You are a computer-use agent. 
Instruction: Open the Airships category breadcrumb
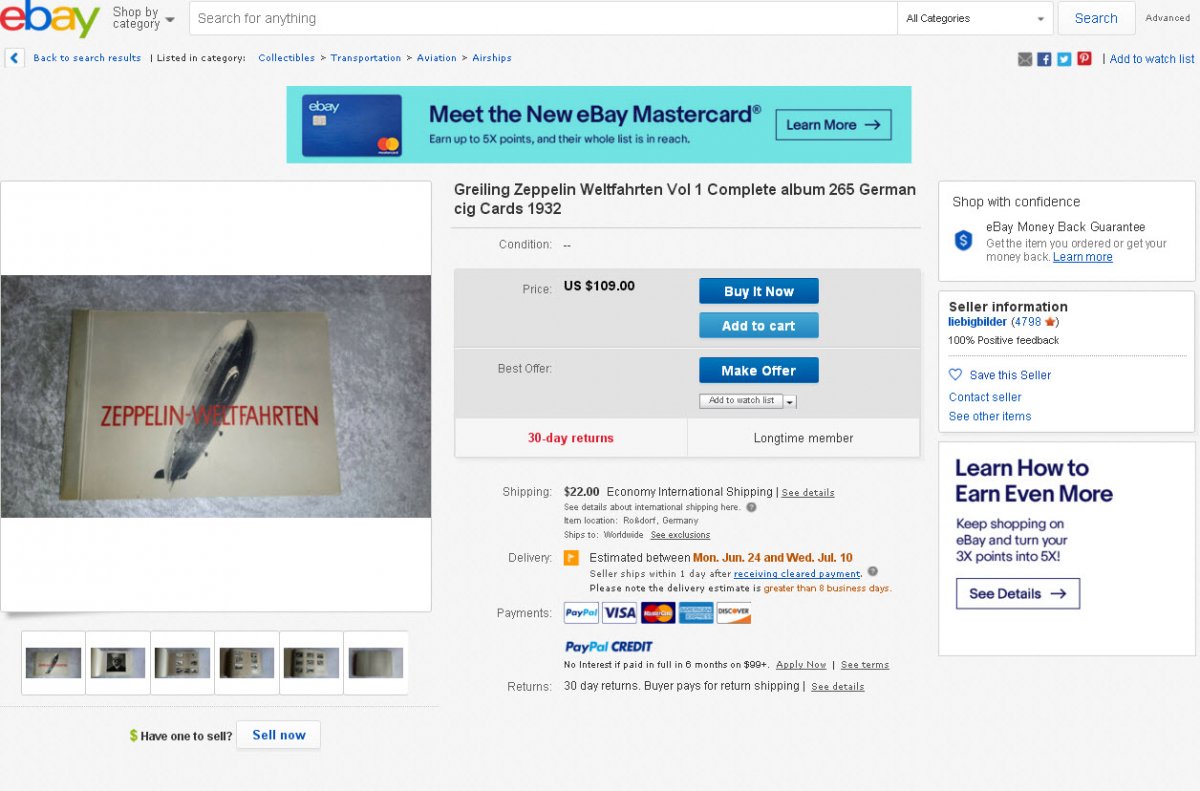pyautogui.click(x=492, y=58)
